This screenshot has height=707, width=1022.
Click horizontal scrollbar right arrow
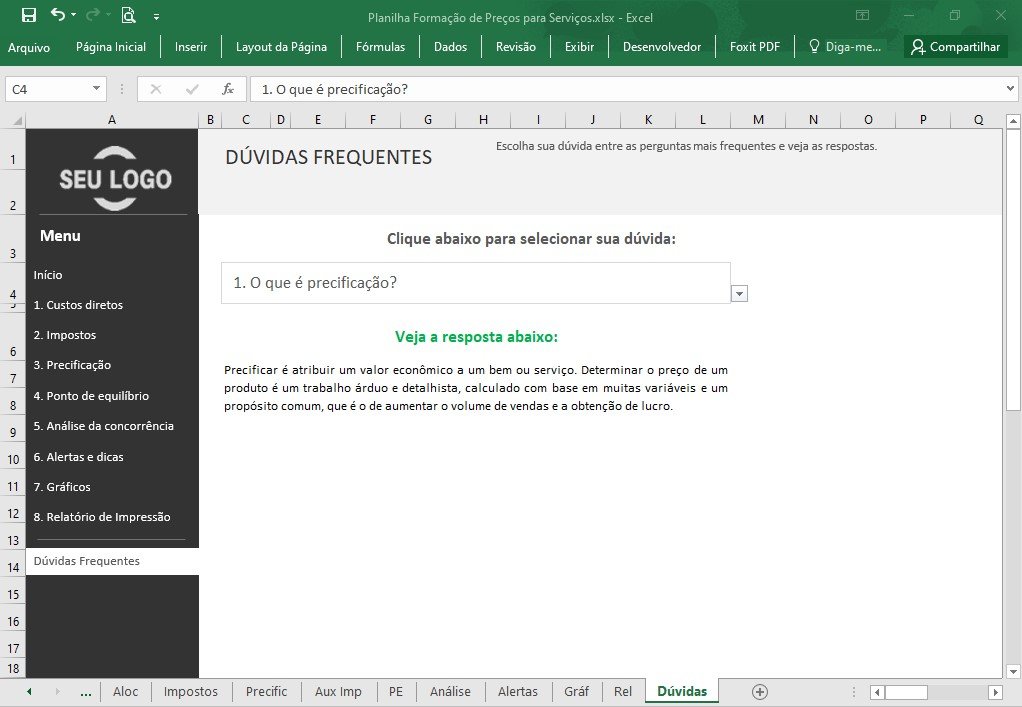point(995,692)
